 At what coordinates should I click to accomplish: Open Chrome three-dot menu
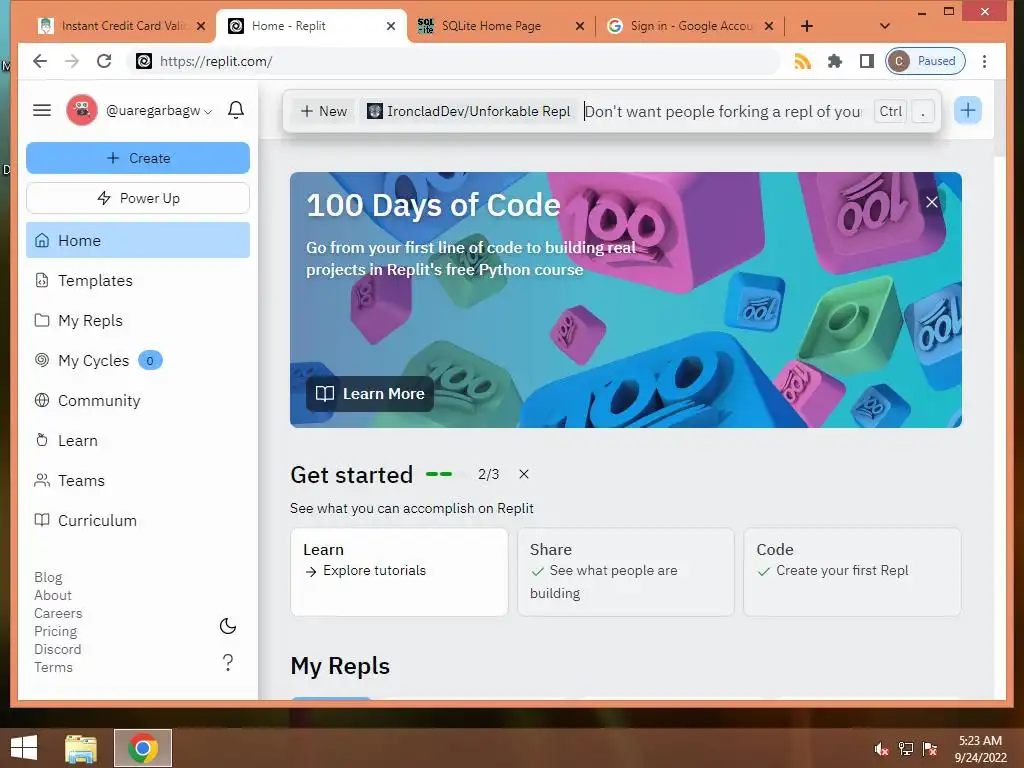(x=984, y=61)
